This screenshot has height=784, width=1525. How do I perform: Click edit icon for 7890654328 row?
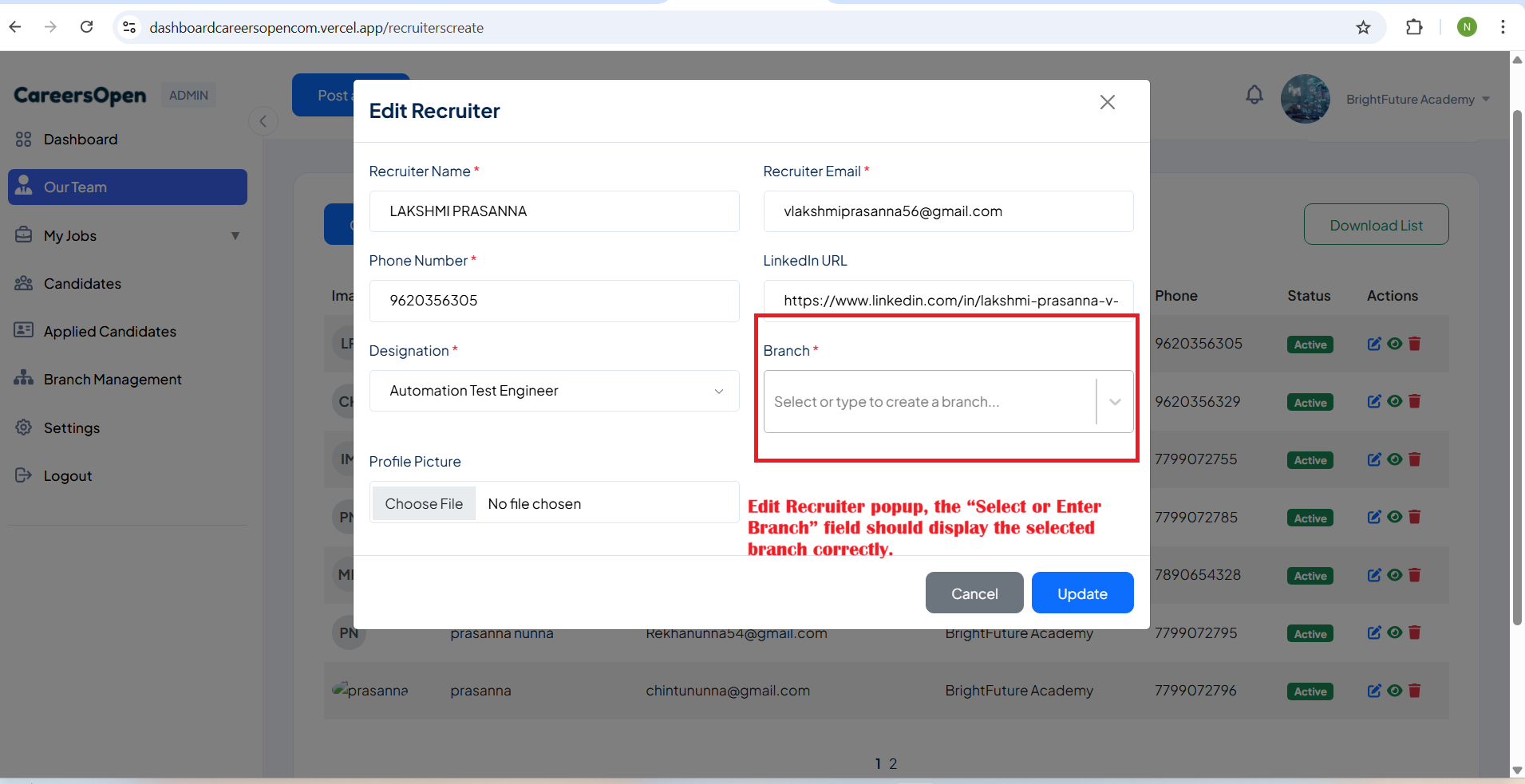(1374, 575)
